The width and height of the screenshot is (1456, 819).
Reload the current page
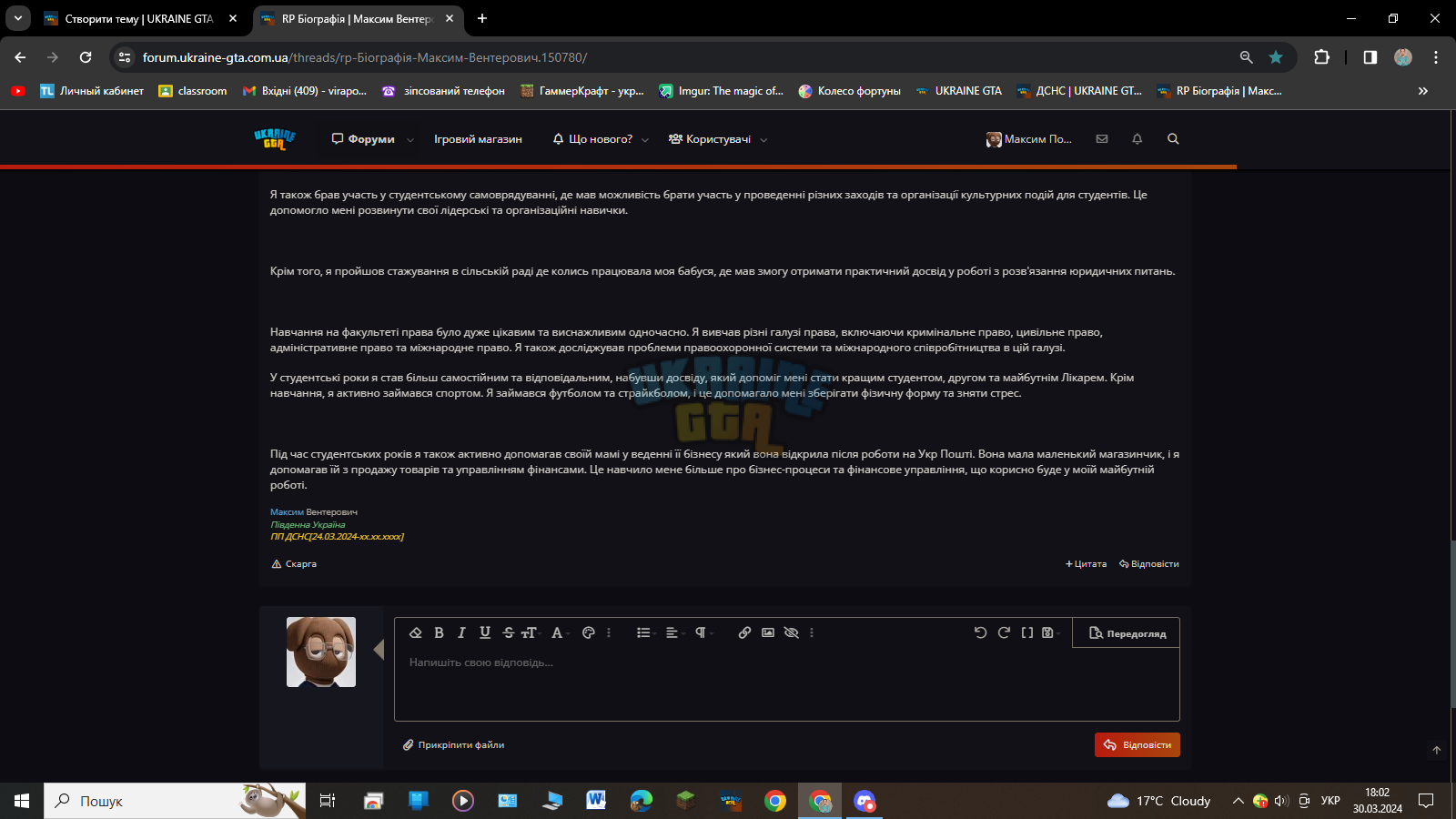click(86, 57)
